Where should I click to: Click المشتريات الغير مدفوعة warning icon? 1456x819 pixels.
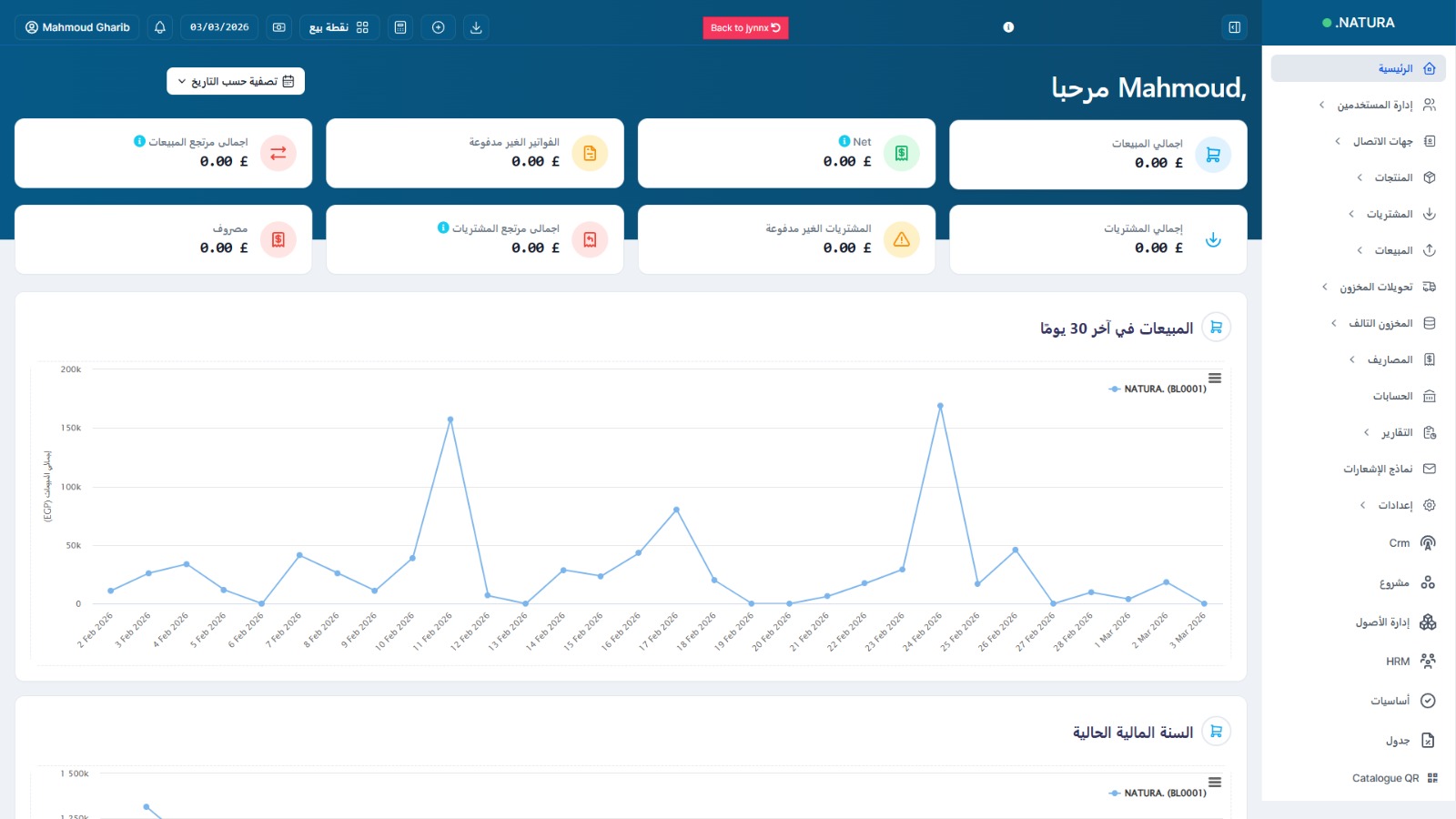pos(901,239)
